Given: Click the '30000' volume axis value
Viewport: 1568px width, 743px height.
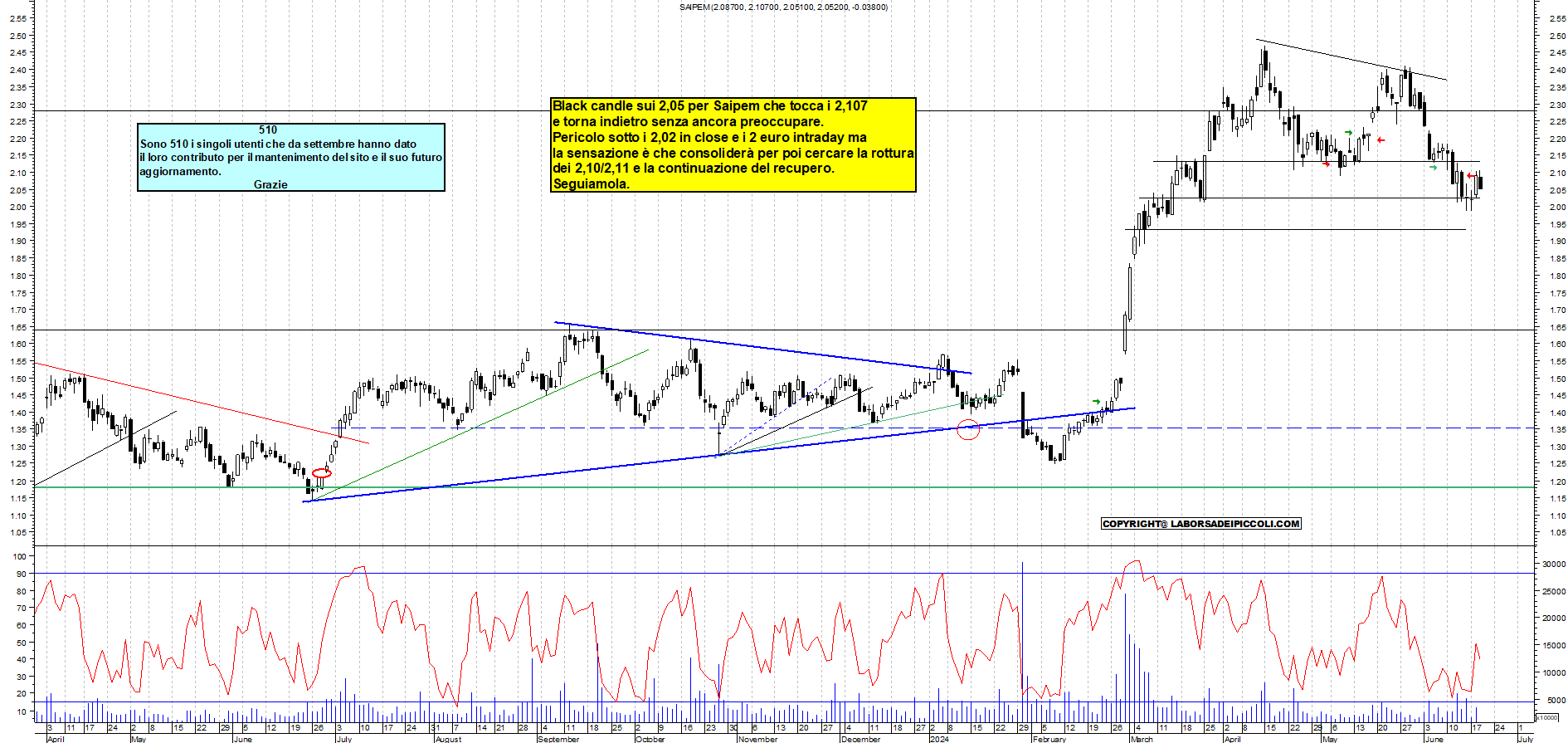Looking at the screenshot, I should pyautogui.click(x=1554, y=565).
